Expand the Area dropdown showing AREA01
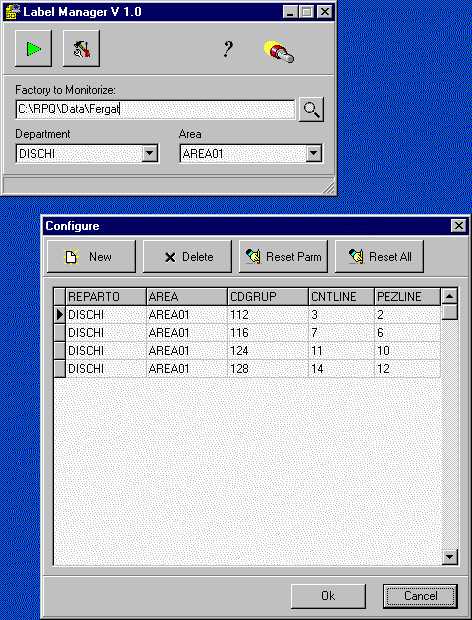This screenshot has height=620, width=472. click(313, 153)
